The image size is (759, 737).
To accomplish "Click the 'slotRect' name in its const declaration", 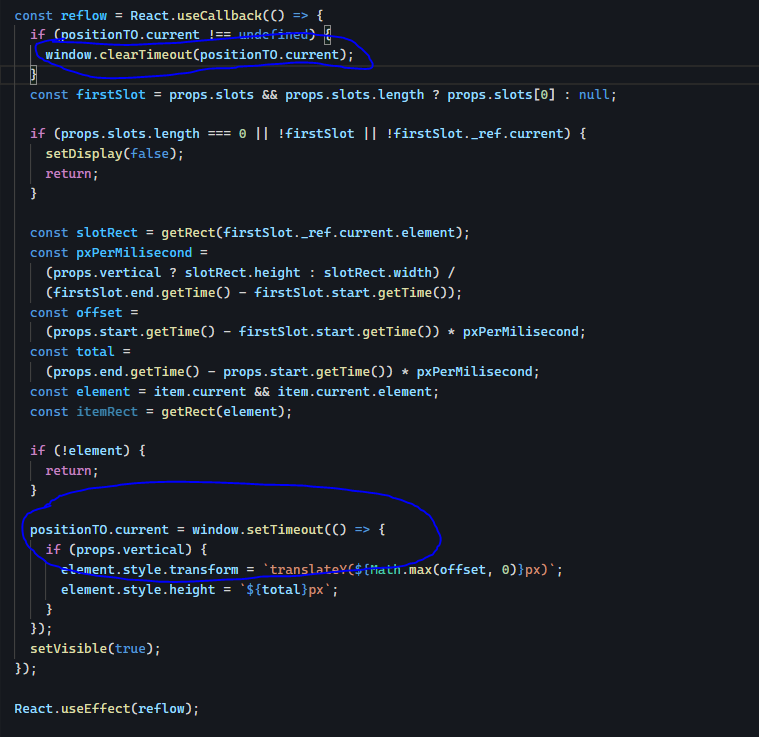I will (107, 233).
